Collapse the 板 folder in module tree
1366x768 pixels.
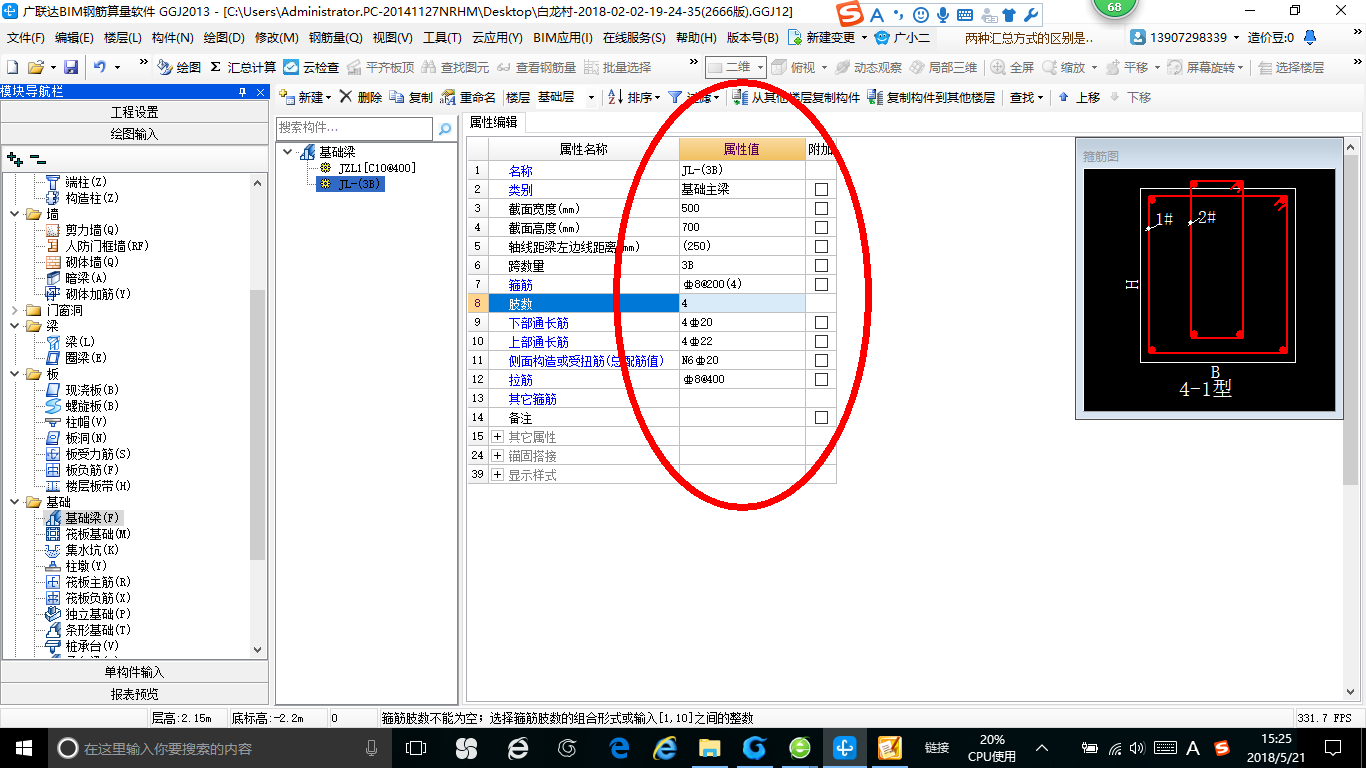16,374
